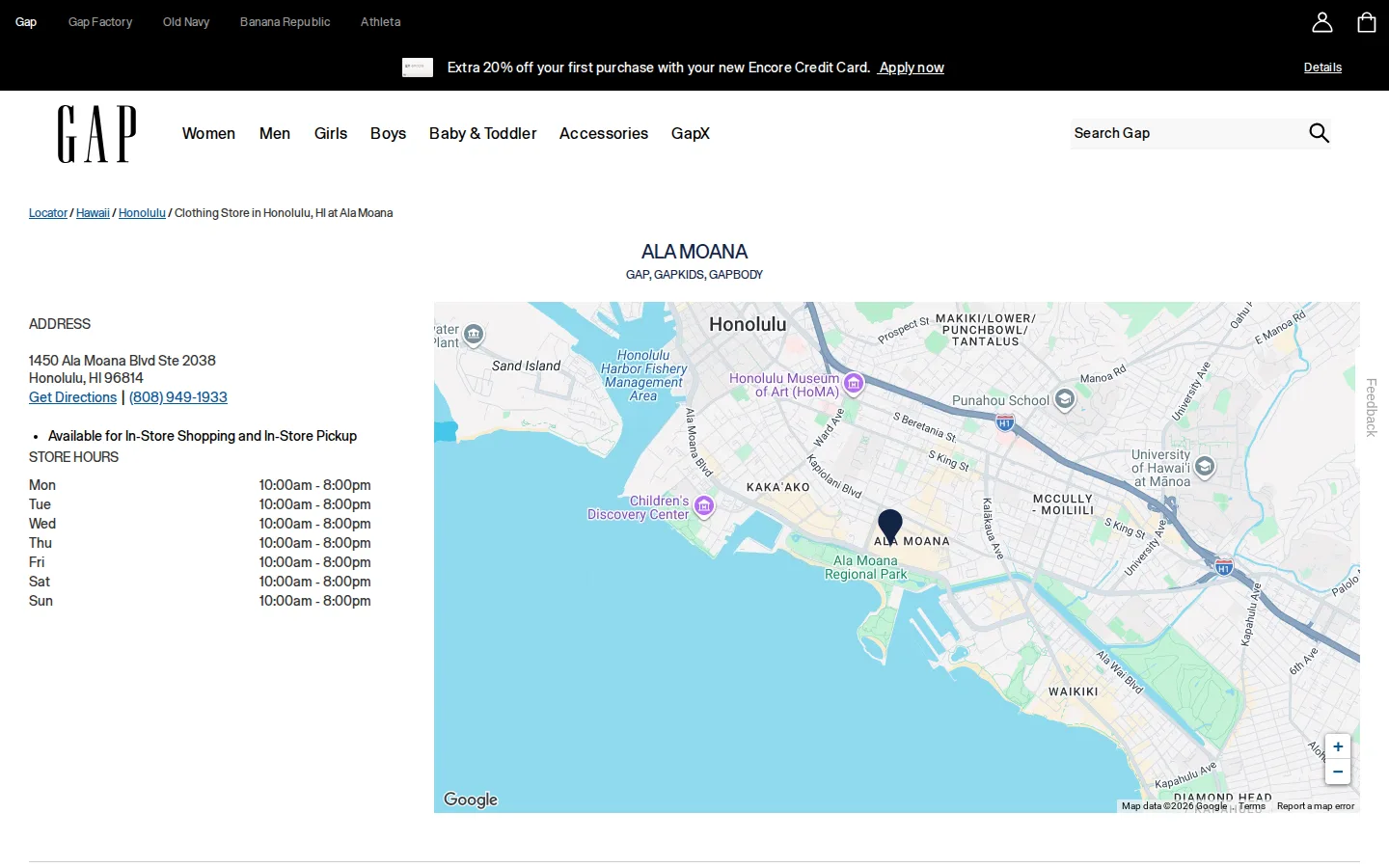
Task: Click the WAIKIKI map label
Action: [1074, 692]
